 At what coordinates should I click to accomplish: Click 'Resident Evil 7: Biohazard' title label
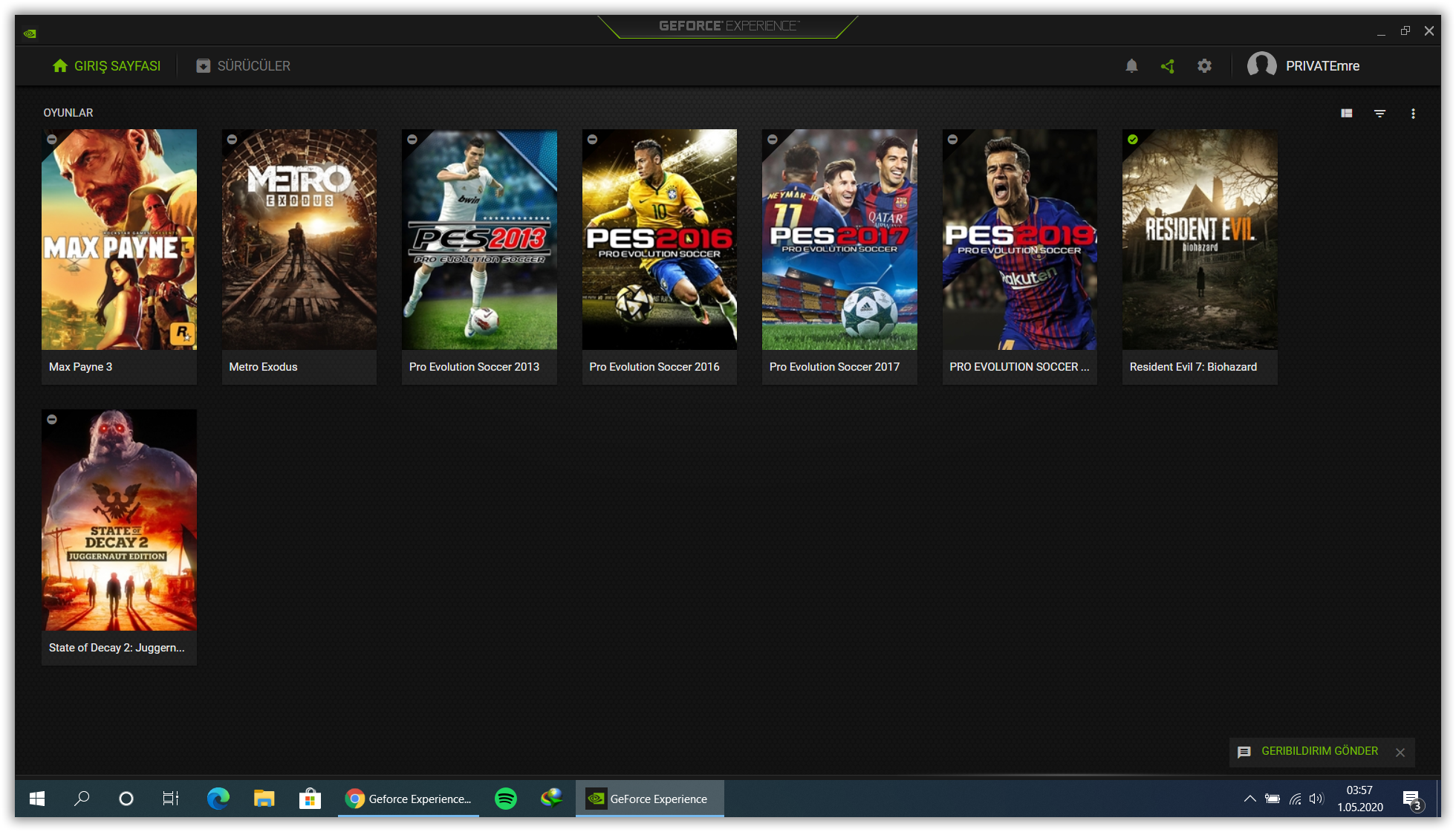[1193, 367]
